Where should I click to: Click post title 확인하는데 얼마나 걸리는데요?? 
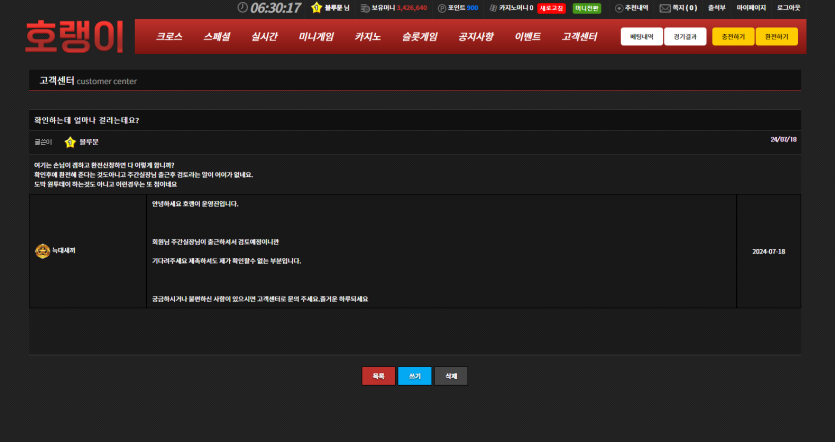[87, 120]
